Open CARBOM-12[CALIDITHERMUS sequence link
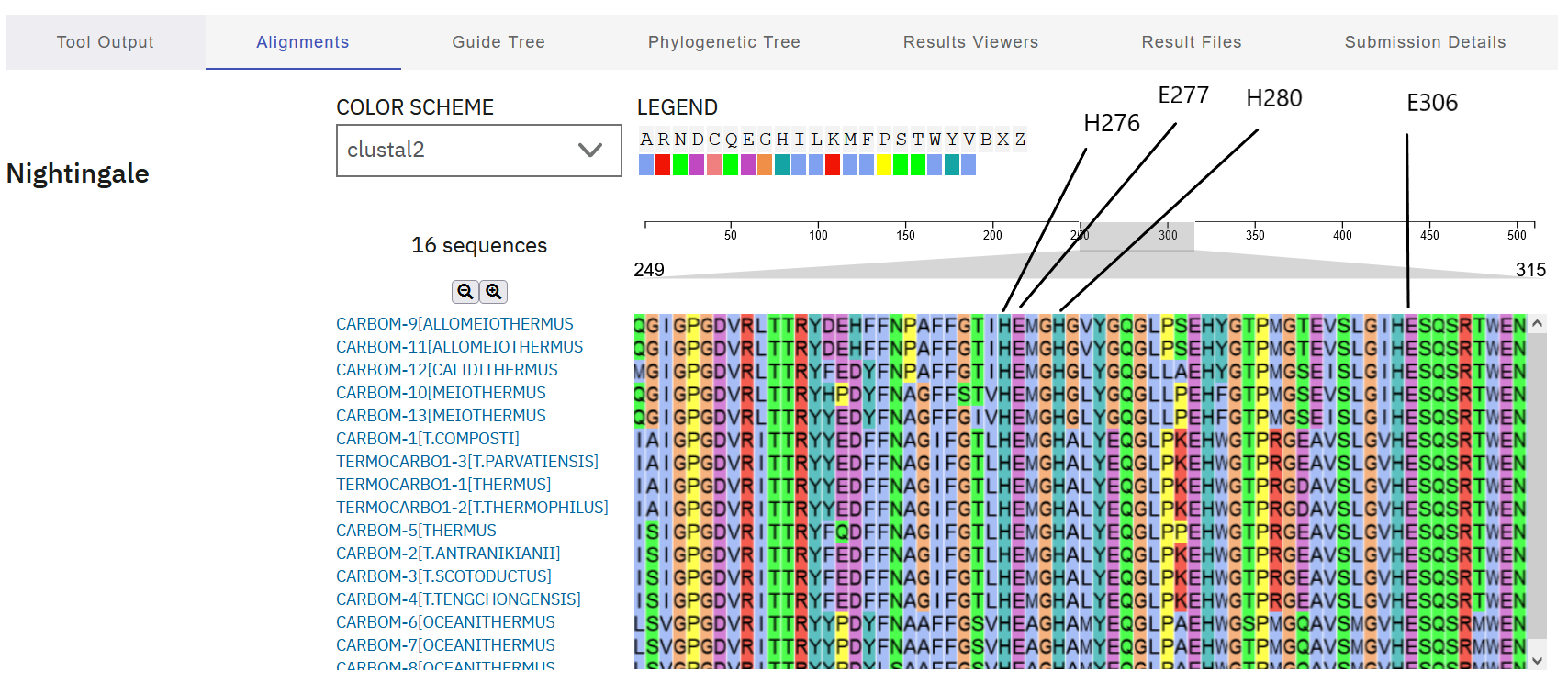 click(x=447, y=370)
